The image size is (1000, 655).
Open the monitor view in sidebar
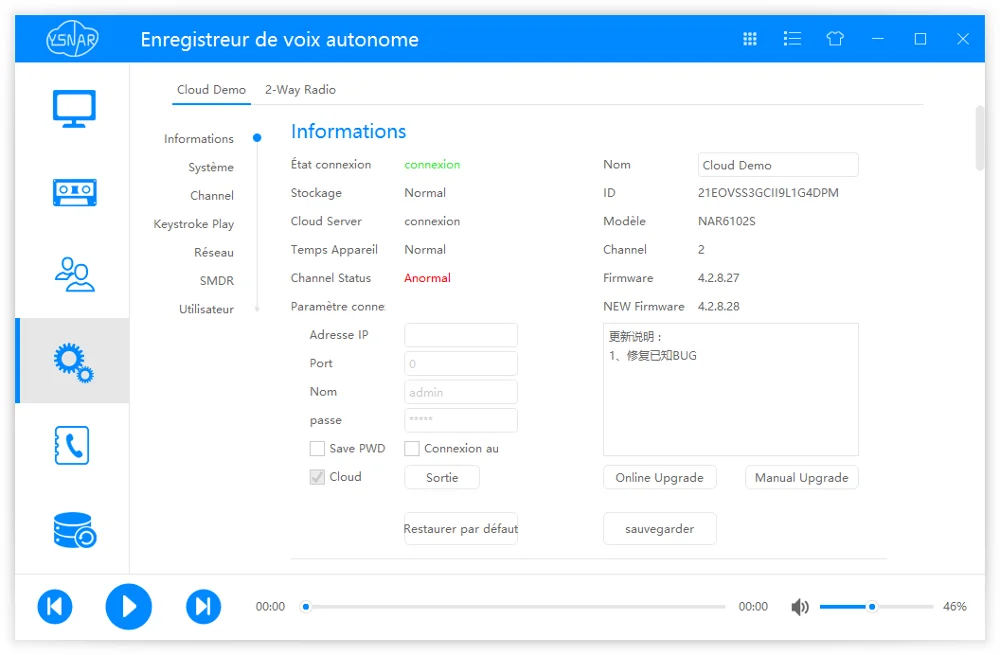pos(74,108)
